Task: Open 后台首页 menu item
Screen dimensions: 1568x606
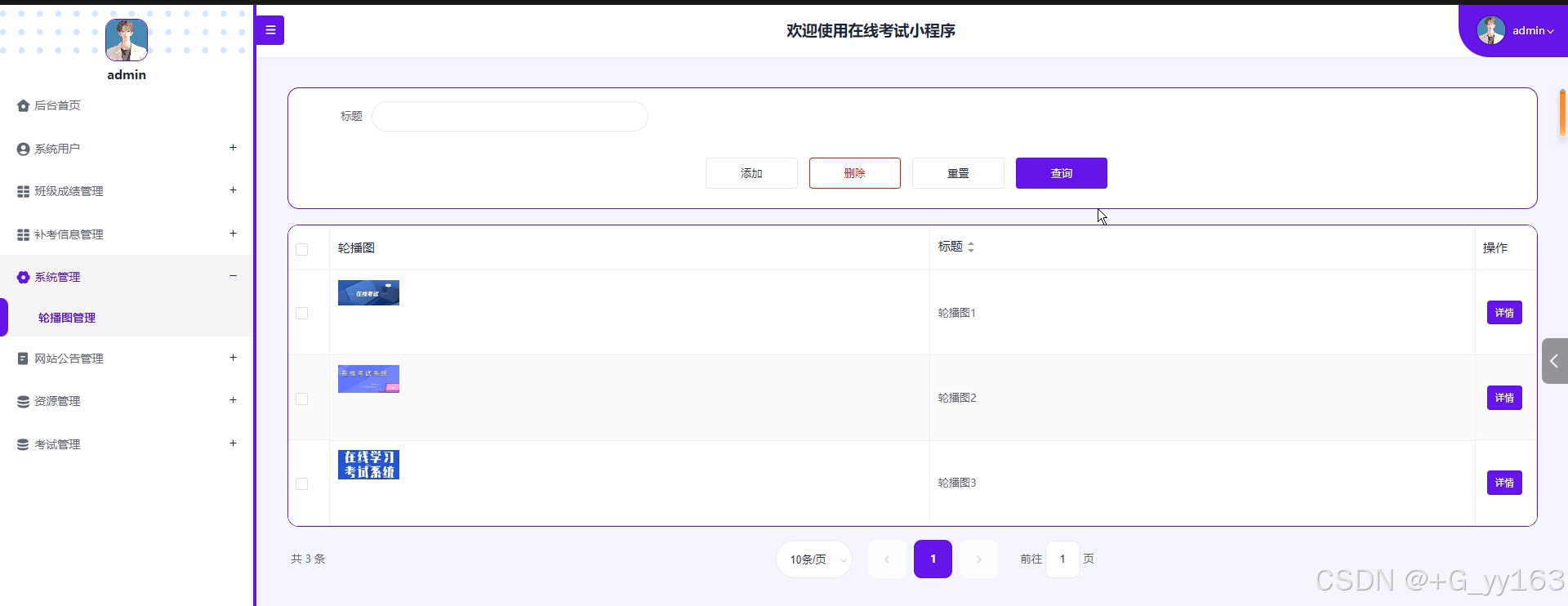Action: pos(127,105)
